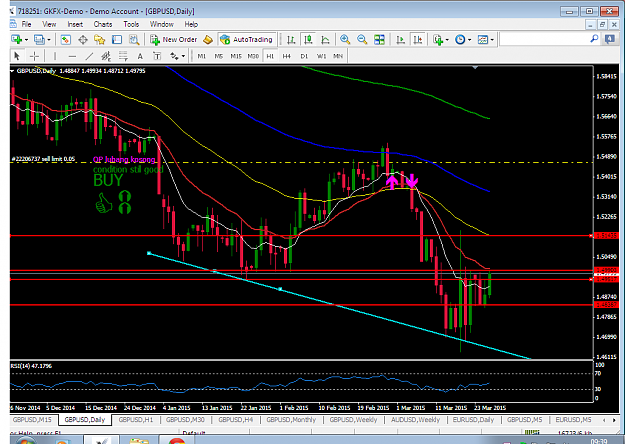
Task: Switch to the GBPUSD,M15 chart tab
Action: (x=32, y=419)
